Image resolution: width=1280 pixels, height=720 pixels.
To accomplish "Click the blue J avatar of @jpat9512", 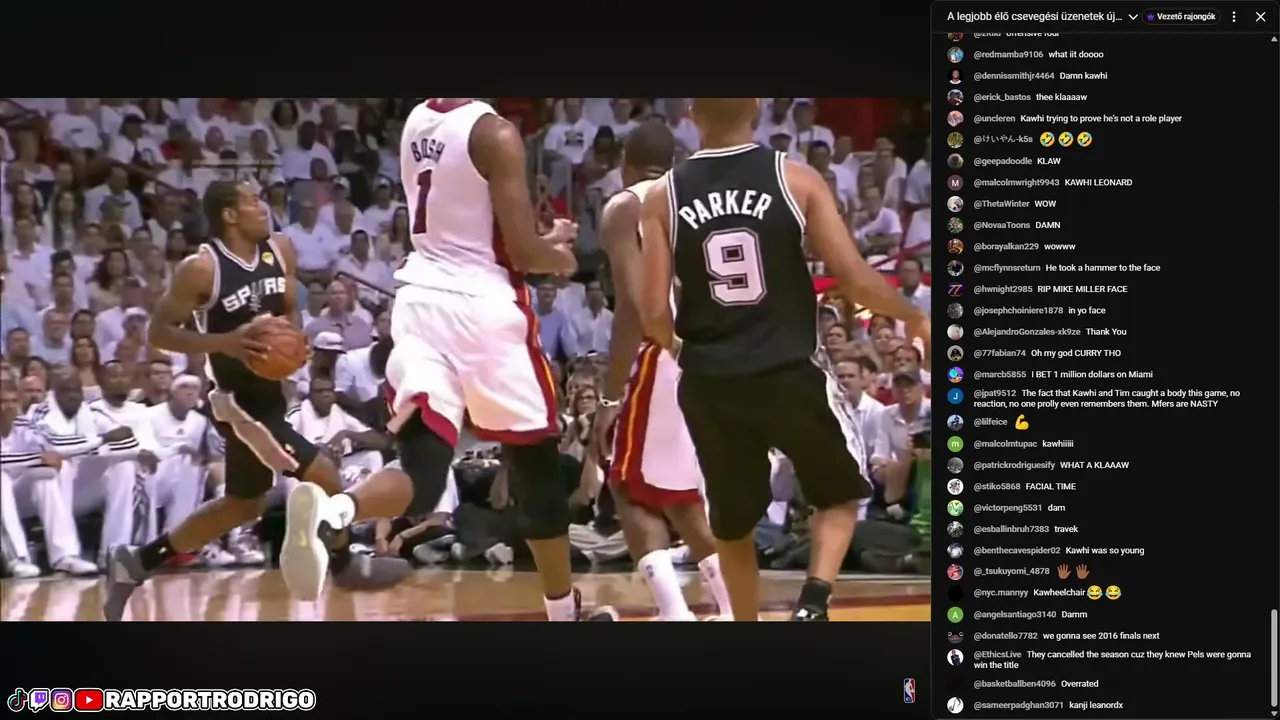I will point(955,396).
